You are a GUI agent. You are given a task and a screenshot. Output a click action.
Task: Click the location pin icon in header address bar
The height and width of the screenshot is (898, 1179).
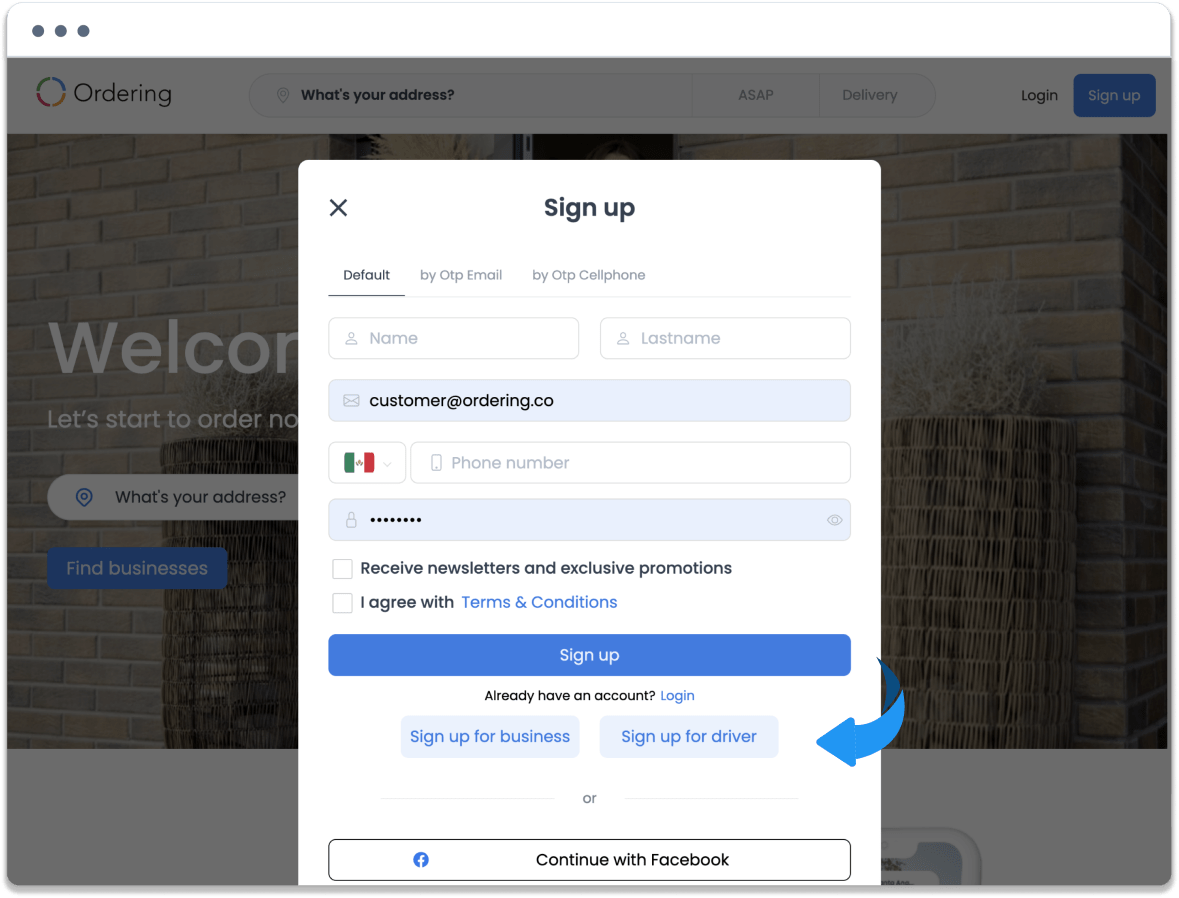(x=283, y=96)
